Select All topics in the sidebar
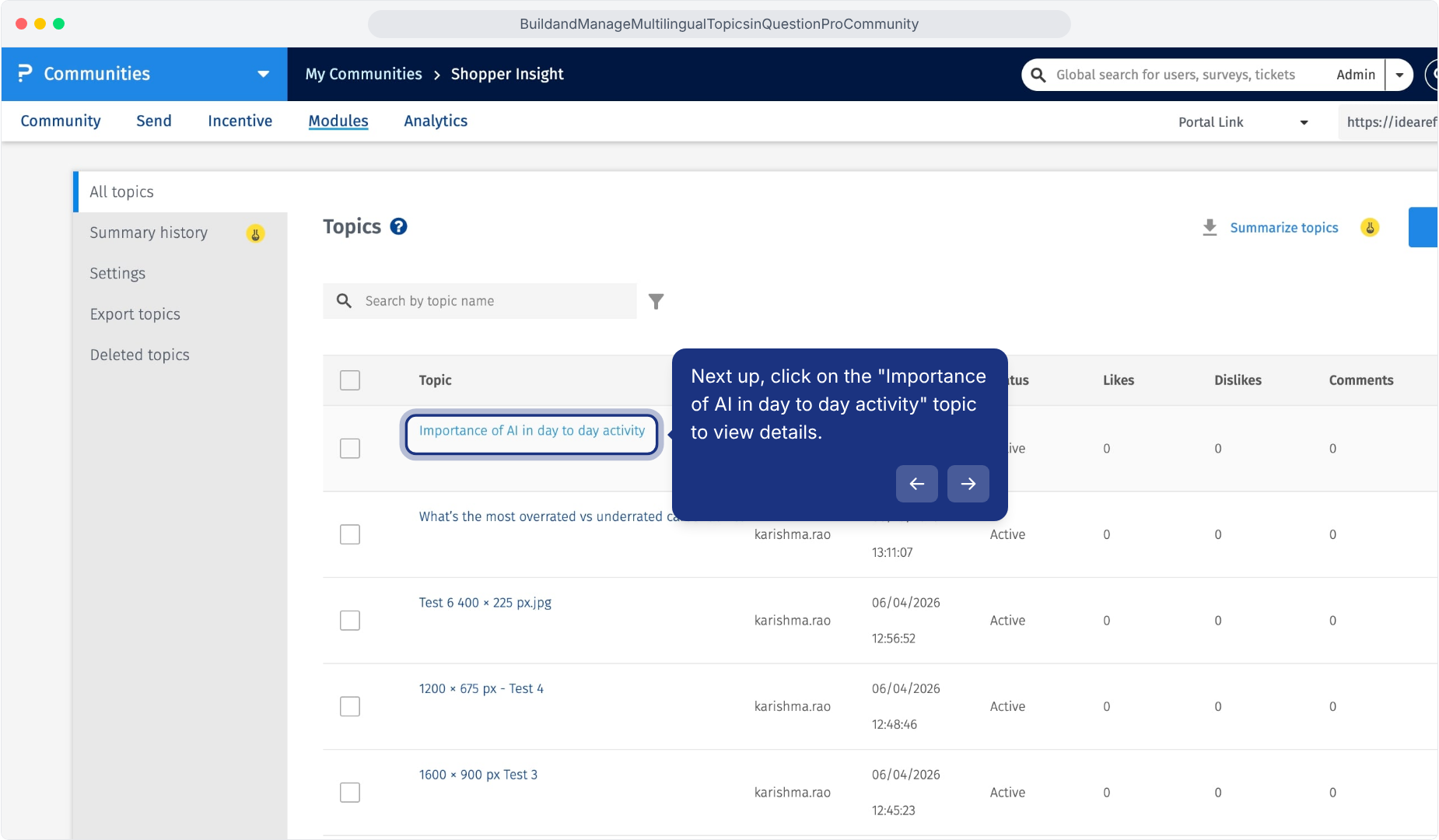 pyautogui.click(x=181, y=192)
